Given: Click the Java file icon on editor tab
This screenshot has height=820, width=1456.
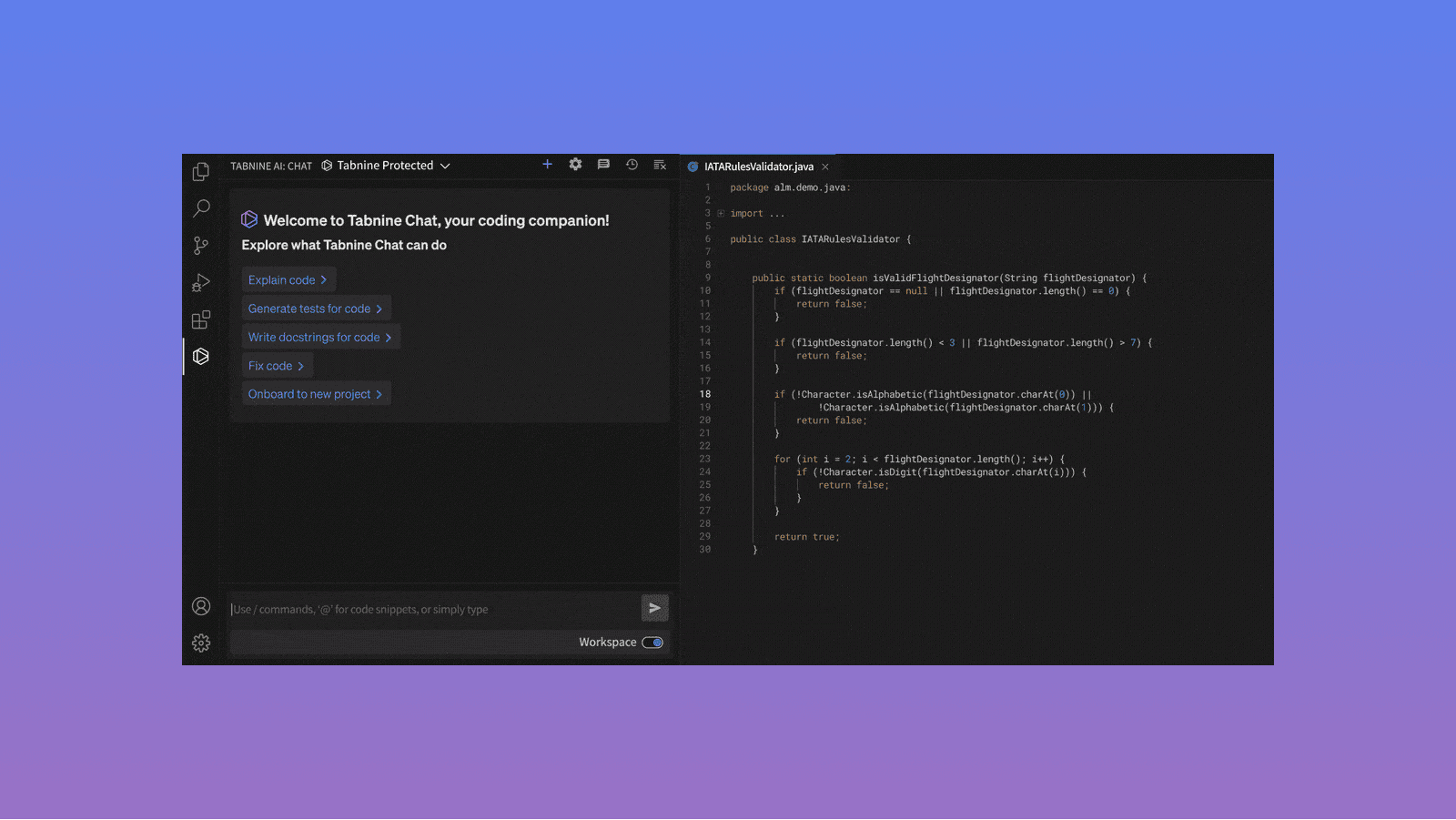Looking at the screenshot, I should click(x=693, y=167).
